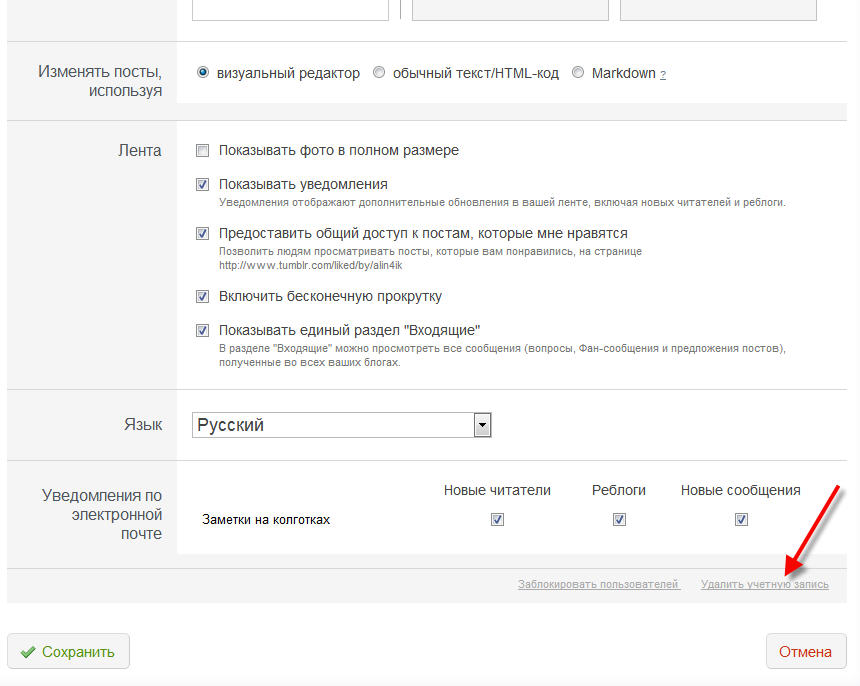Select the визуальный редактор radio button

pos(203,72)
